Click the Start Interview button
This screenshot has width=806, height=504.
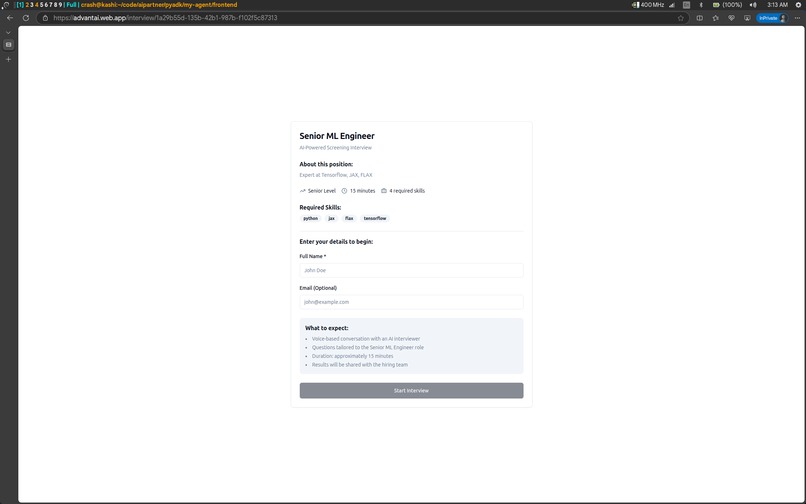point(411,390)
